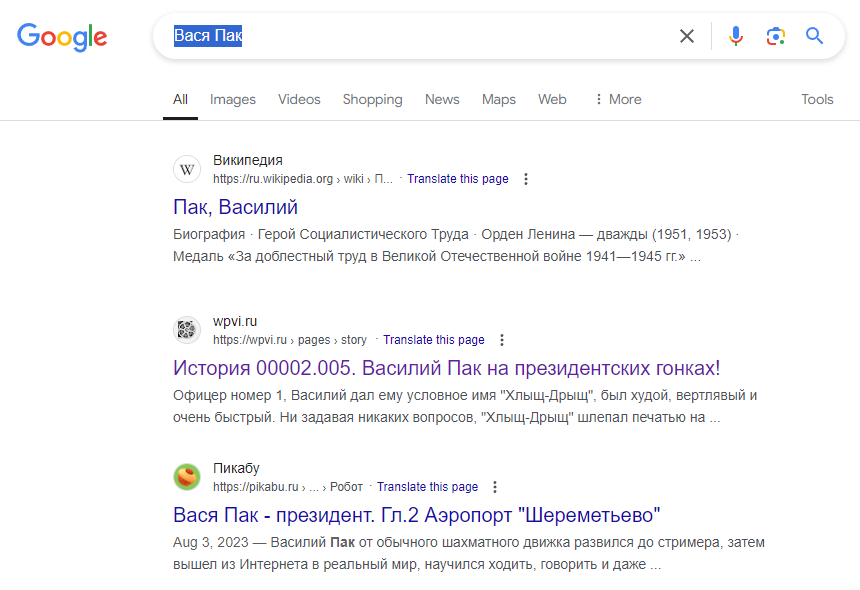Open options menu for Wikipedia result

point(526,180)
